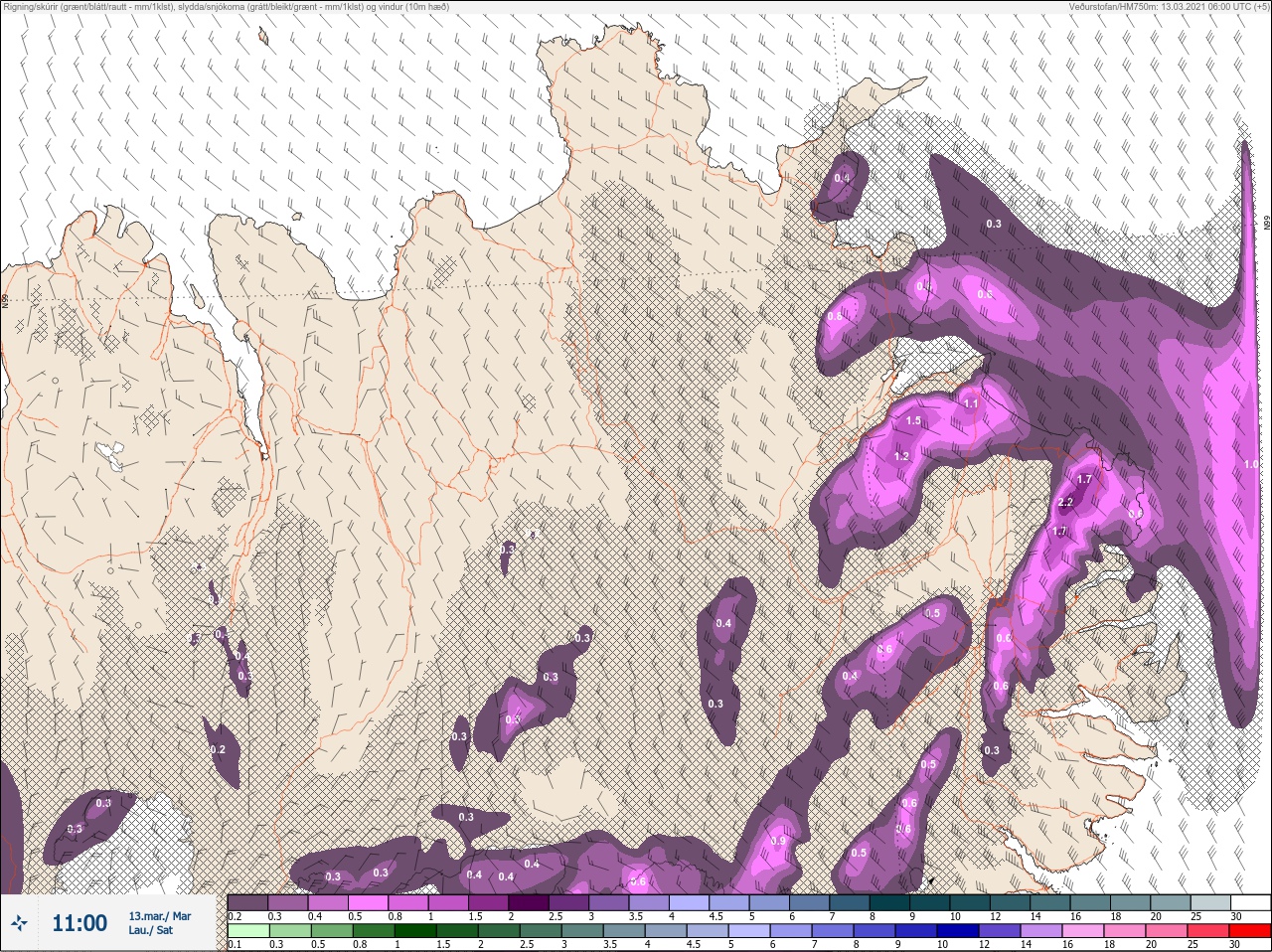
Task: Click the 11:00 forecast time
Action: 79,923
